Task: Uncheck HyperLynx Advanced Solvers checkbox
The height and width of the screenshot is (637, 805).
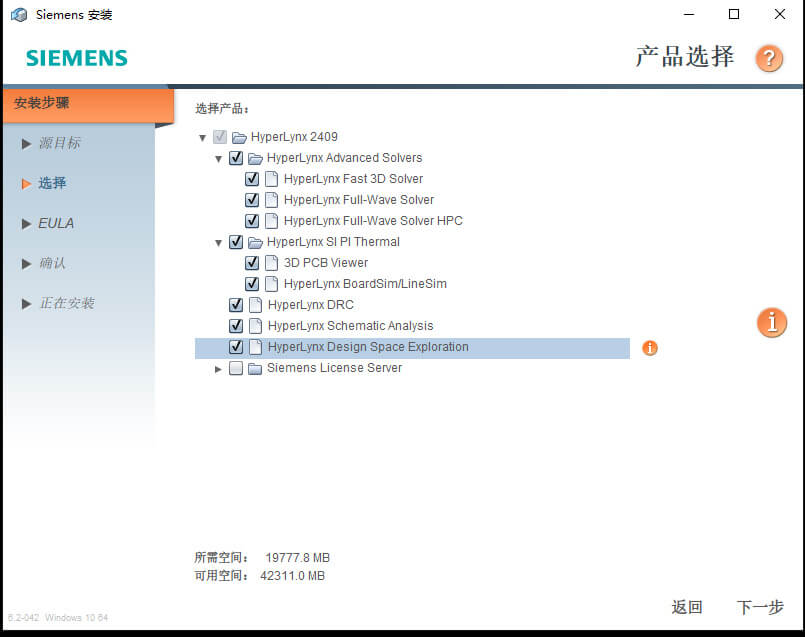Action: 236,158
